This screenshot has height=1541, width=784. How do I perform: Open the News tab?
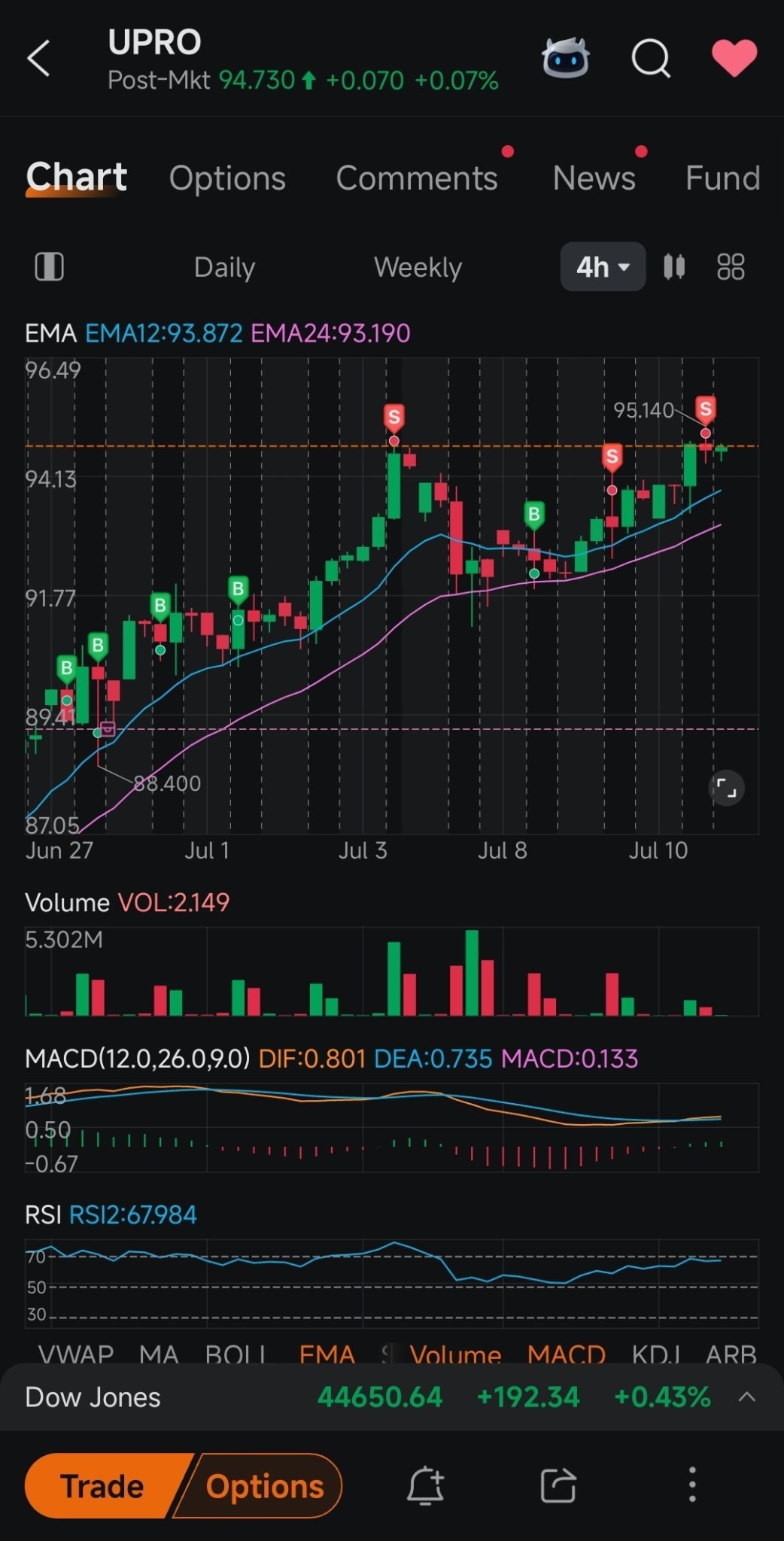pos(594,178)
